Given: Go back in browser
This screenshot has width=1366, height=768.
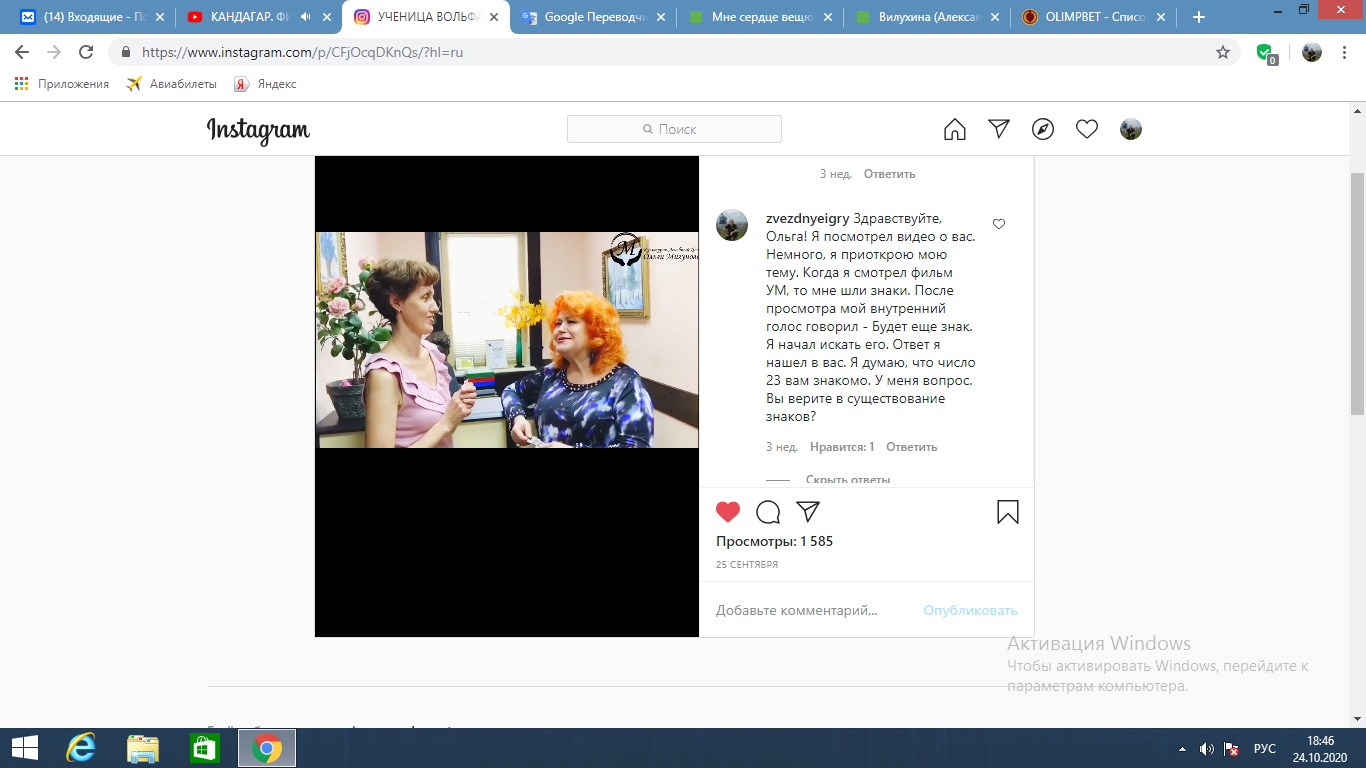Looking at the screenshot, I should coord(22,52).
